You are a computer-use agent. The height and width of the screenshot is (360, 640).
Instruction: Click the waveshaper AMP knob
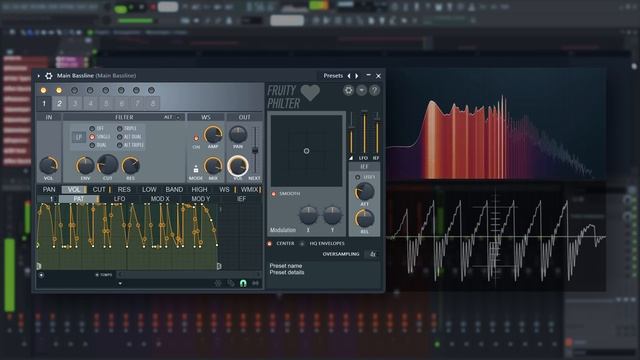pyautogui.click(x=213, y=134)
